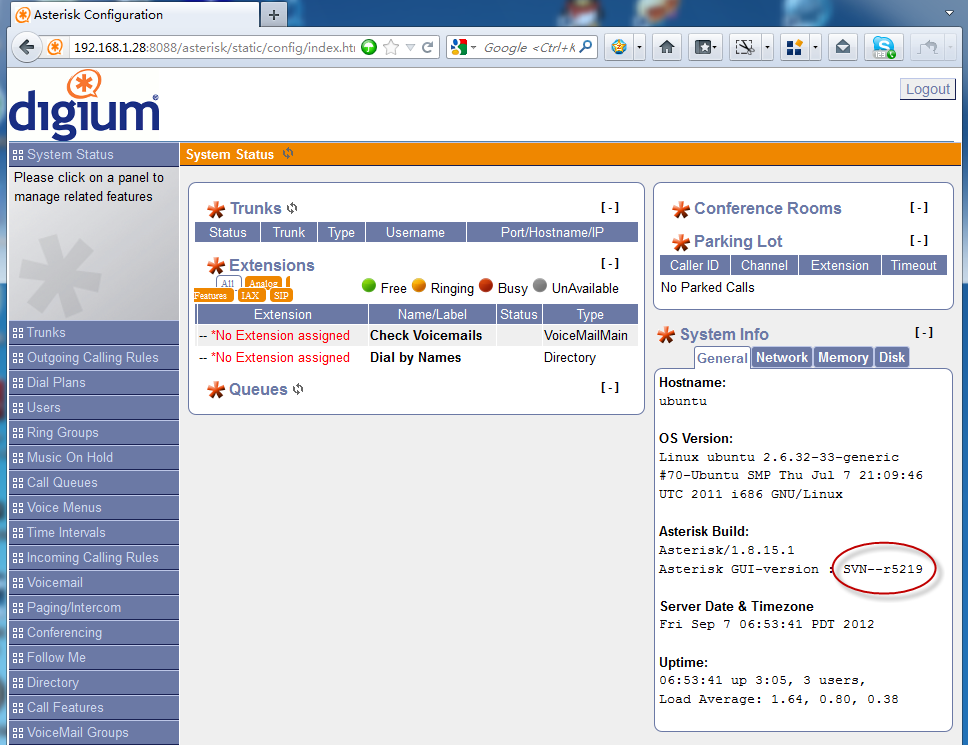Open Users in the sidebar

(94, 407)
